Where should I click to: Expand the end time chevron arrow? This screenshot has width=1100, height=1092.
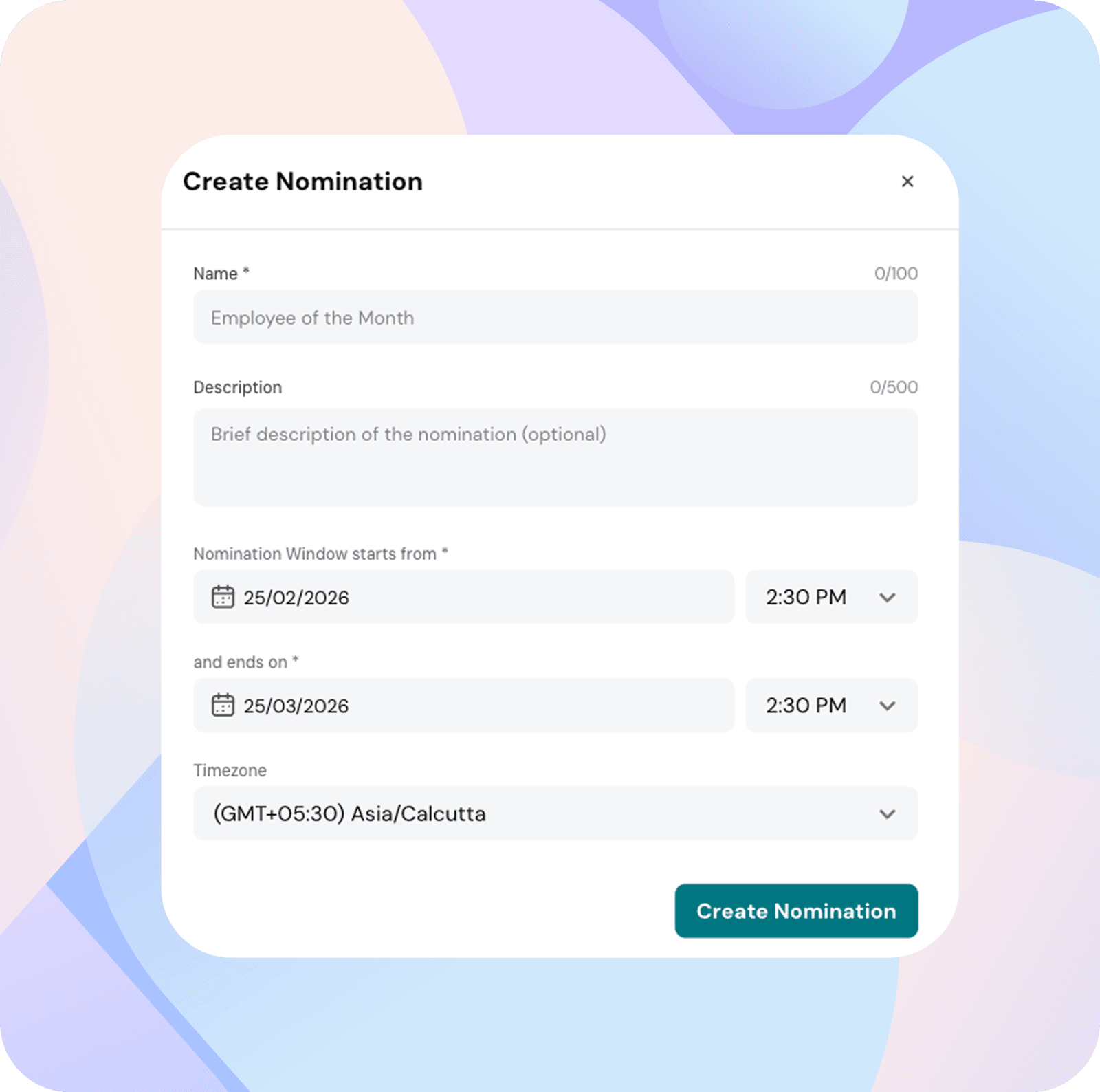887,706
